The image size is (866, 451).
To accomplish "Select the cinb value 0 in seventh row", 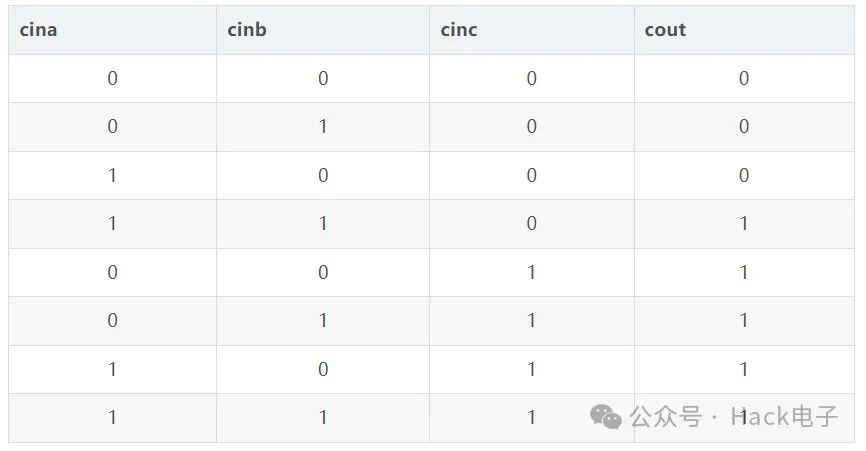I will click(x=323, y=369).
